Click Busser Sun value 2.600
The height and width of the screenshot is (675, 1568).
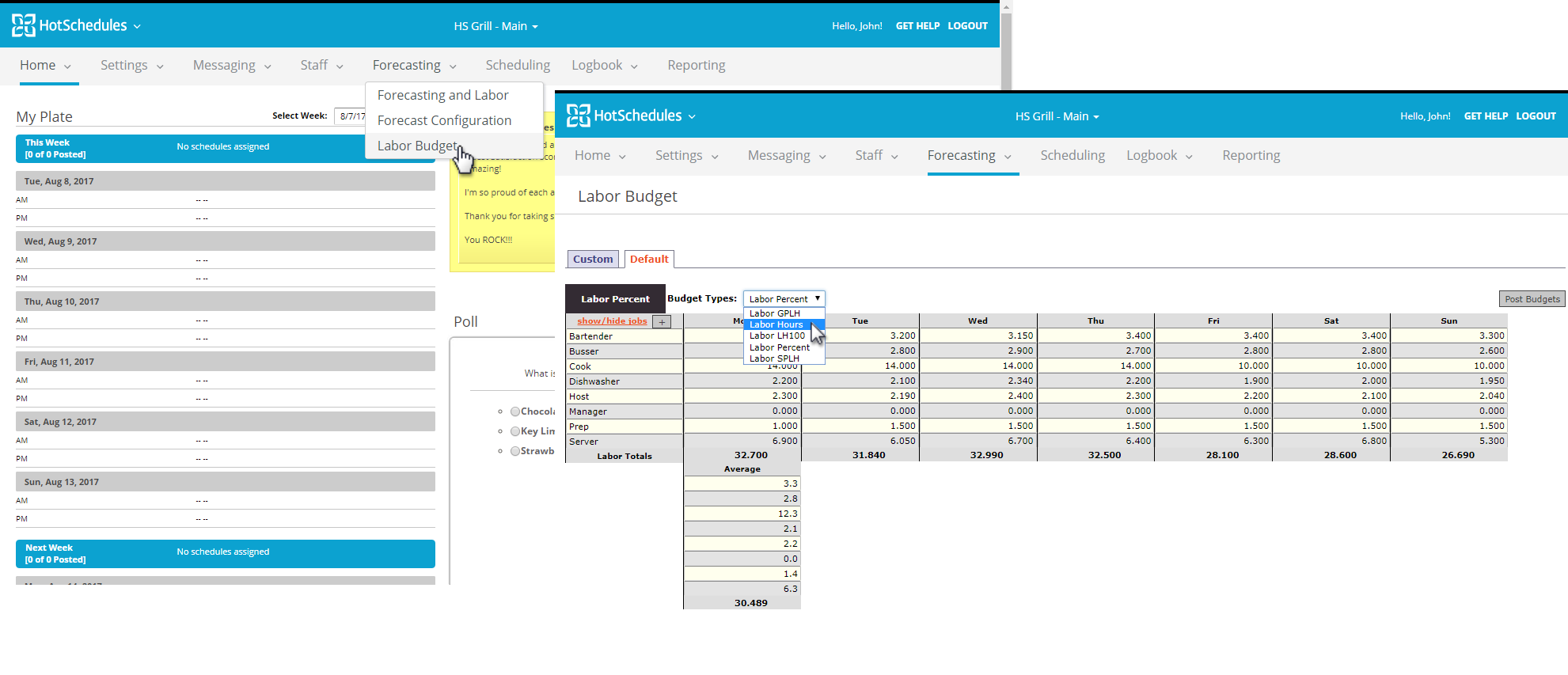(x=1449, y=351)
